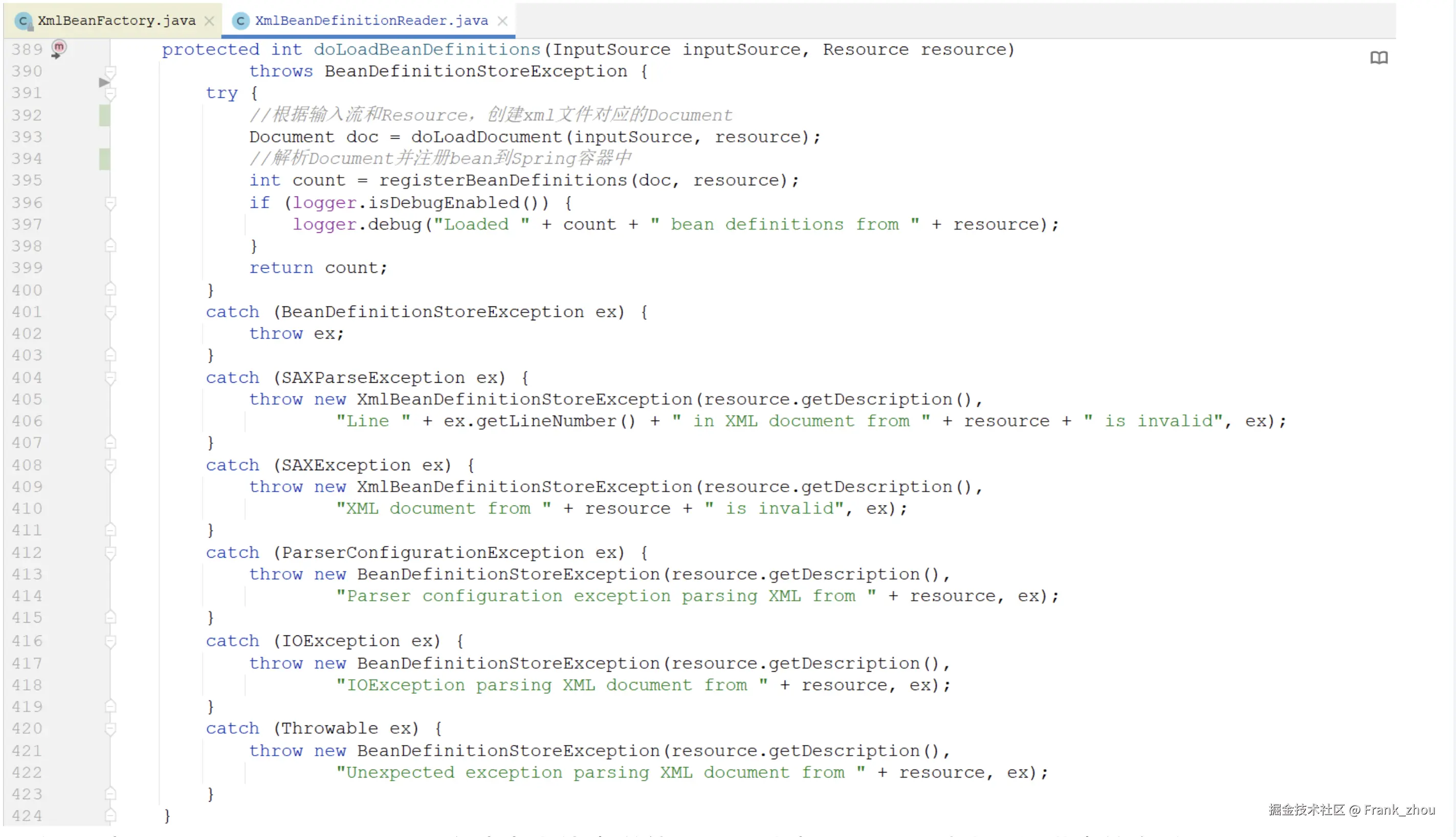Click isDebugEnabled on line 396
This screenshot has height=837, width=1456.
click(x=444, y=203)
